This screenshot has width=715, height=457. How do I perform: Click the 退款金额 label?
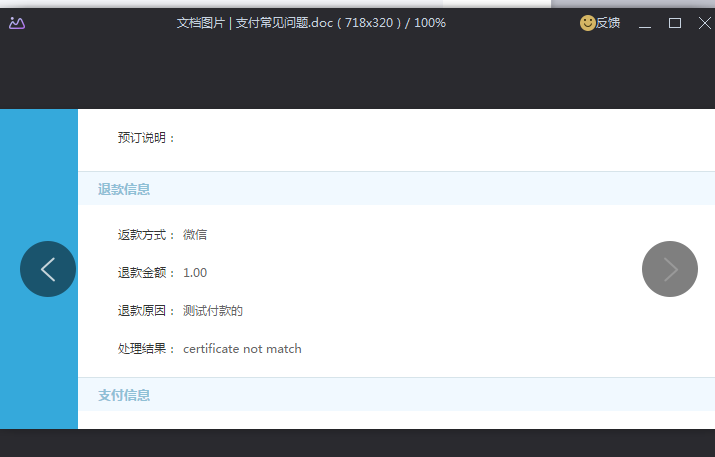(x=146, y=273)
